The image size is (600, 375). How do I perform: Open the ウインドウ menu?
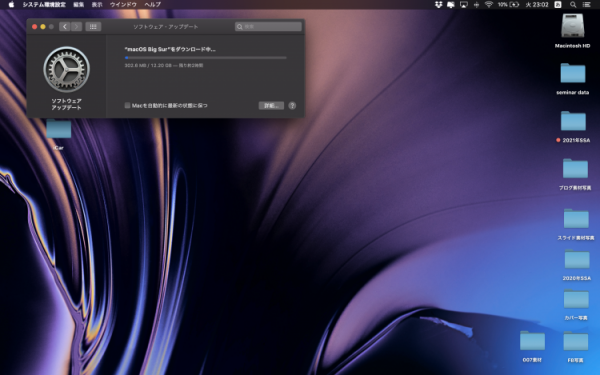coord(123,5)
